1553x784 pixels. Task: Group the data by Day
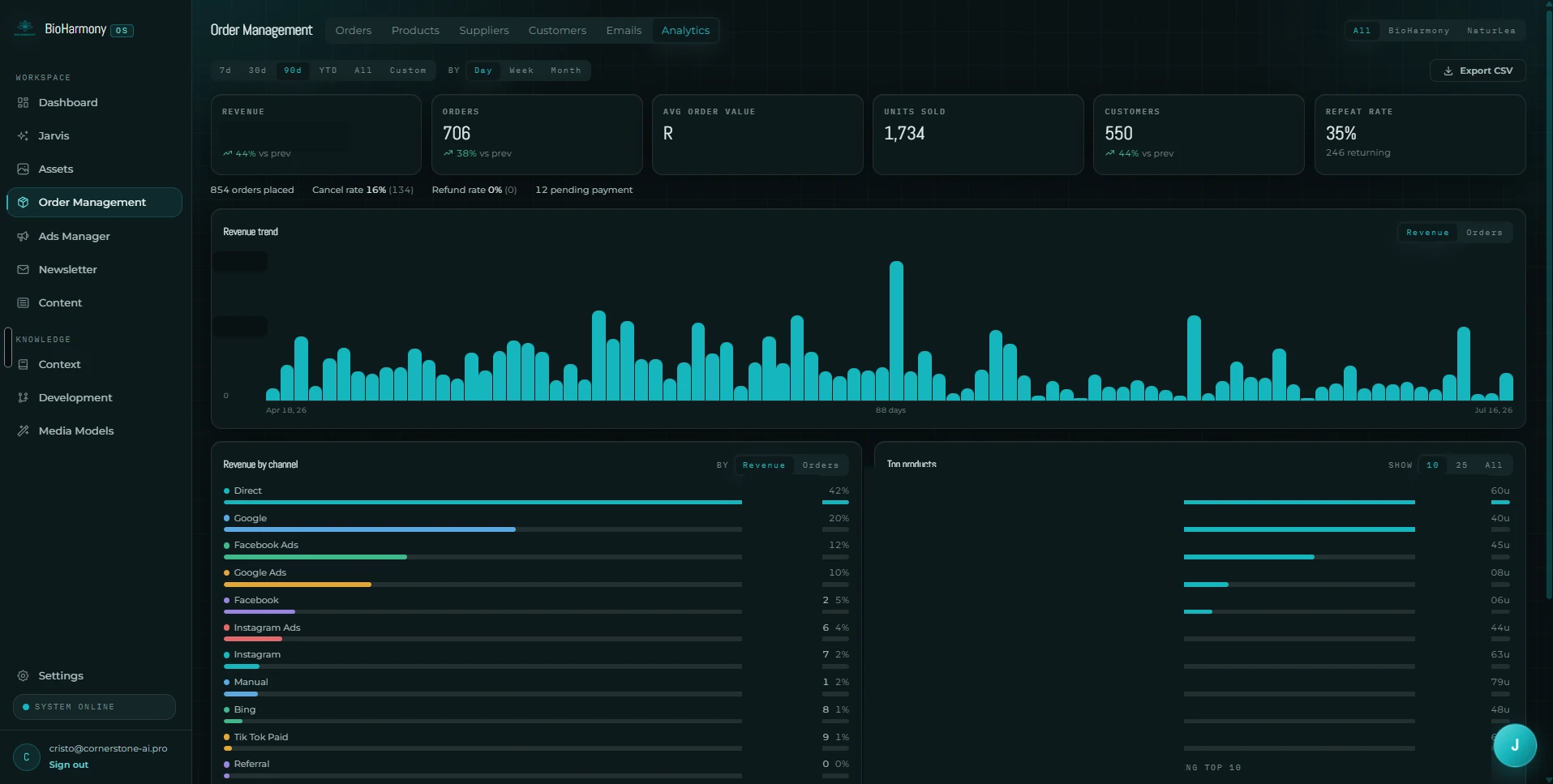pyautogui.click(x=483, y=71)
